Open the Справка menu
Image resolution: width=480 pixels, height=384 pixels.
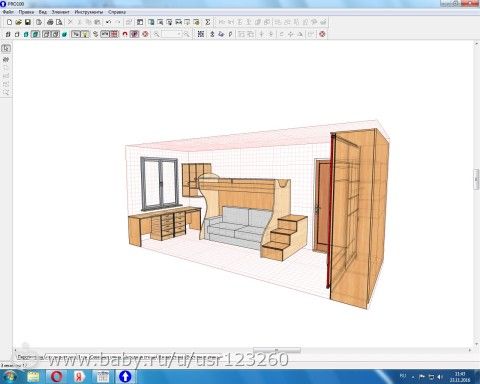pos(117,12)
